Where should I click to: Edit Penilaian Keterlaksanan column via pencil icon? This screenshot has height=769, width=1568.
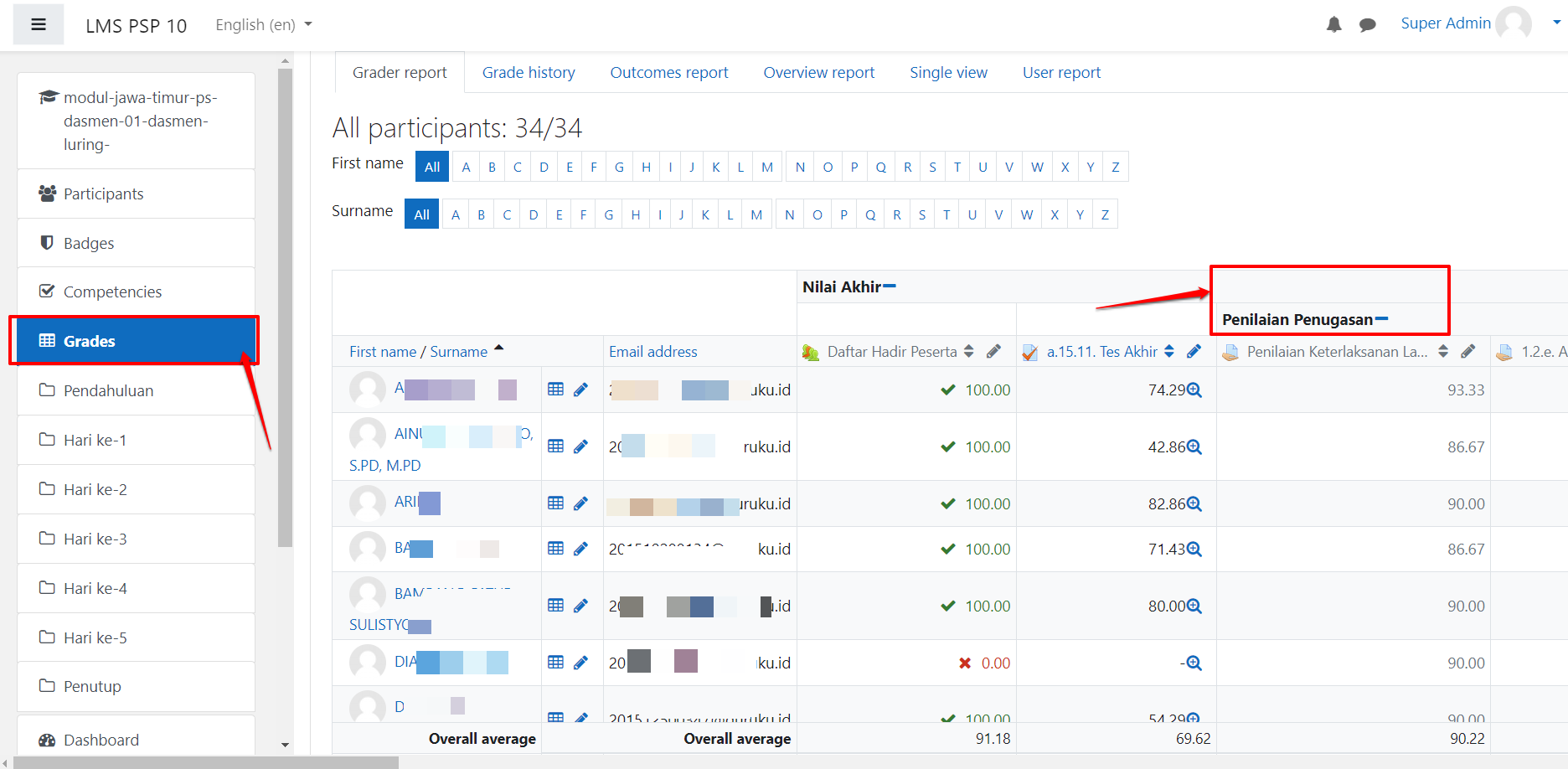(x=1468, y=352)
